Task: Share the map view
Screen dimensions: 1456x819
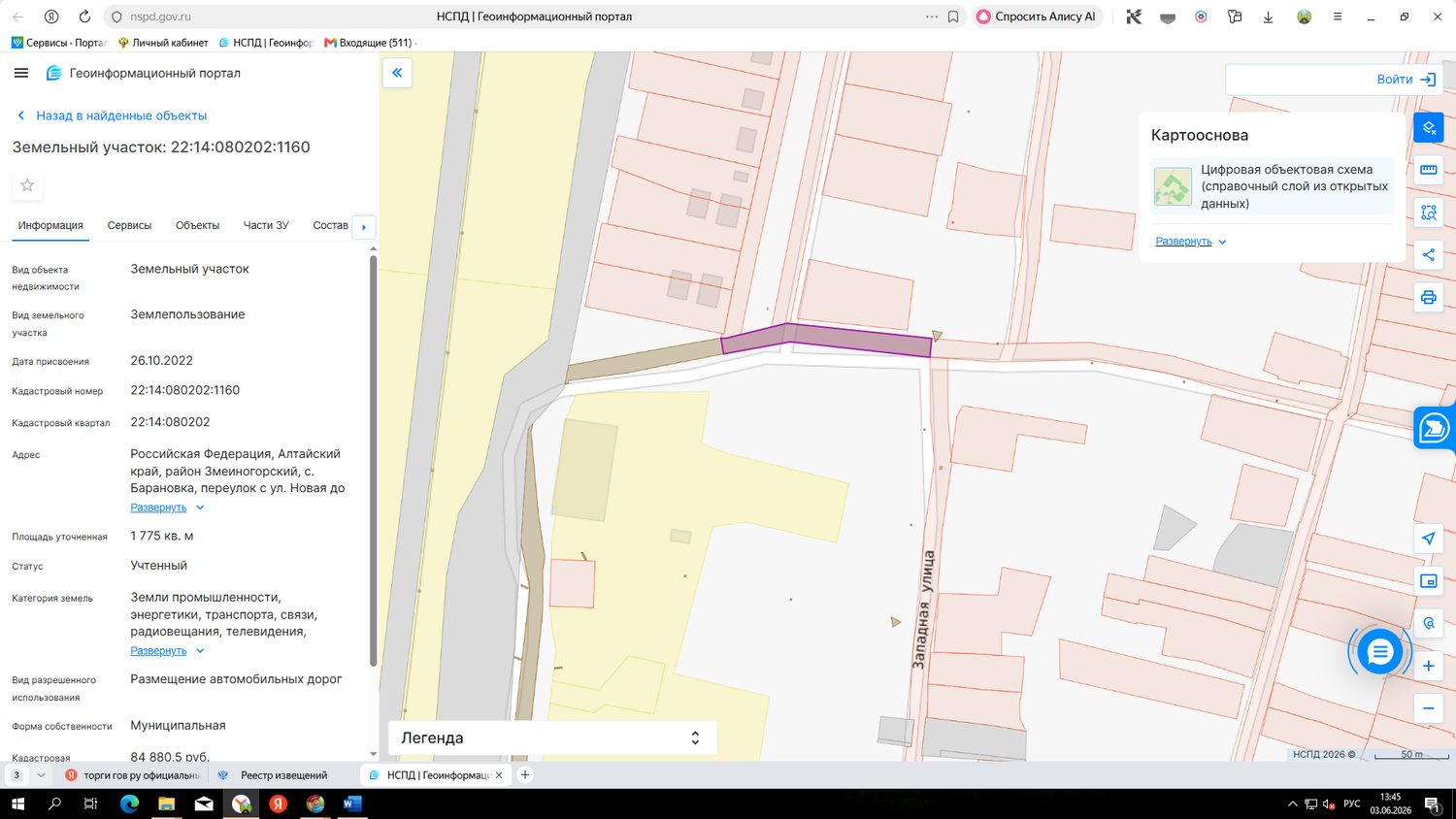Action: [x=1429, y=255]
